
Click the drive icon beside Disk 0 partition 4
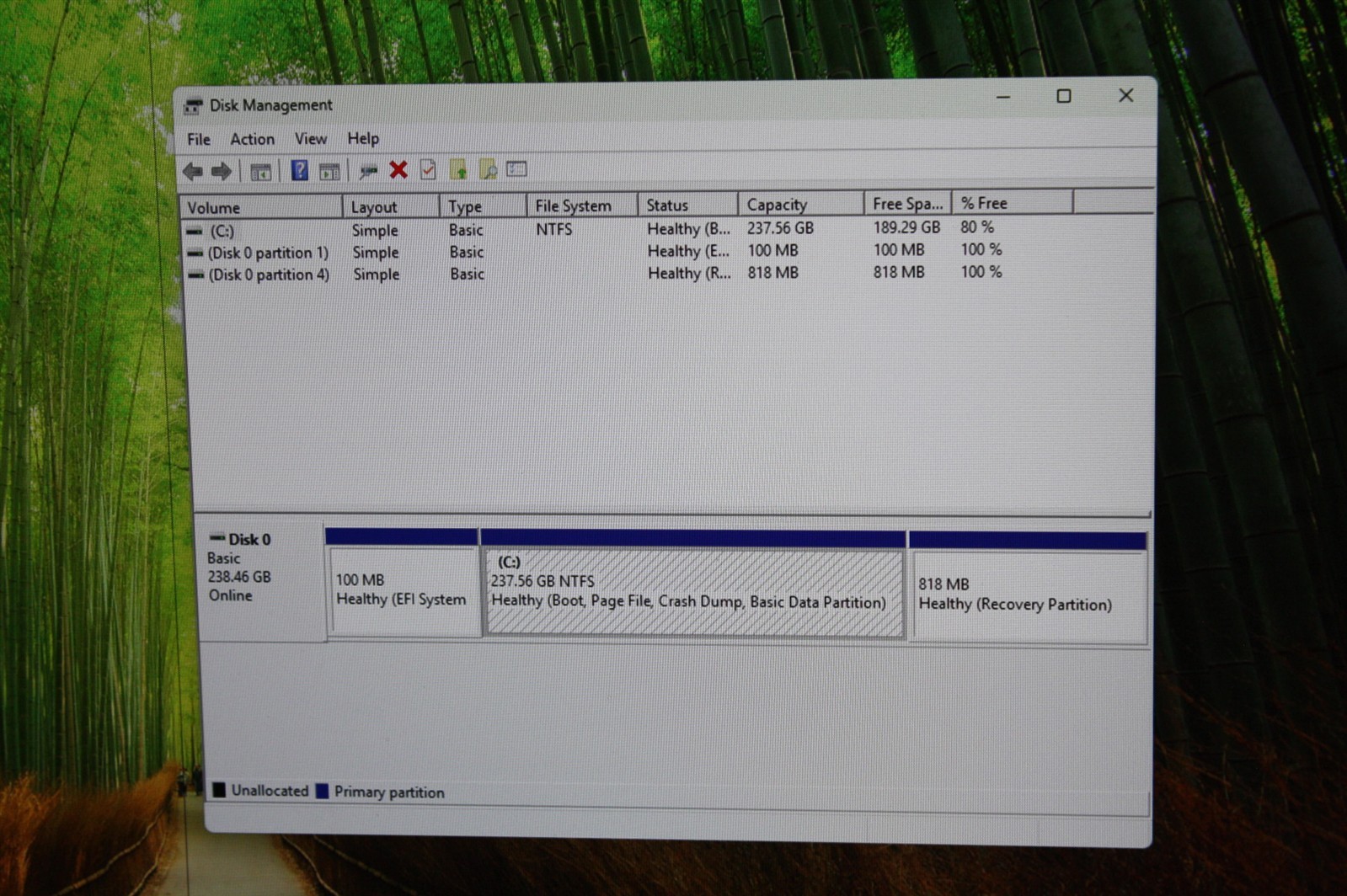click(195, 275)
